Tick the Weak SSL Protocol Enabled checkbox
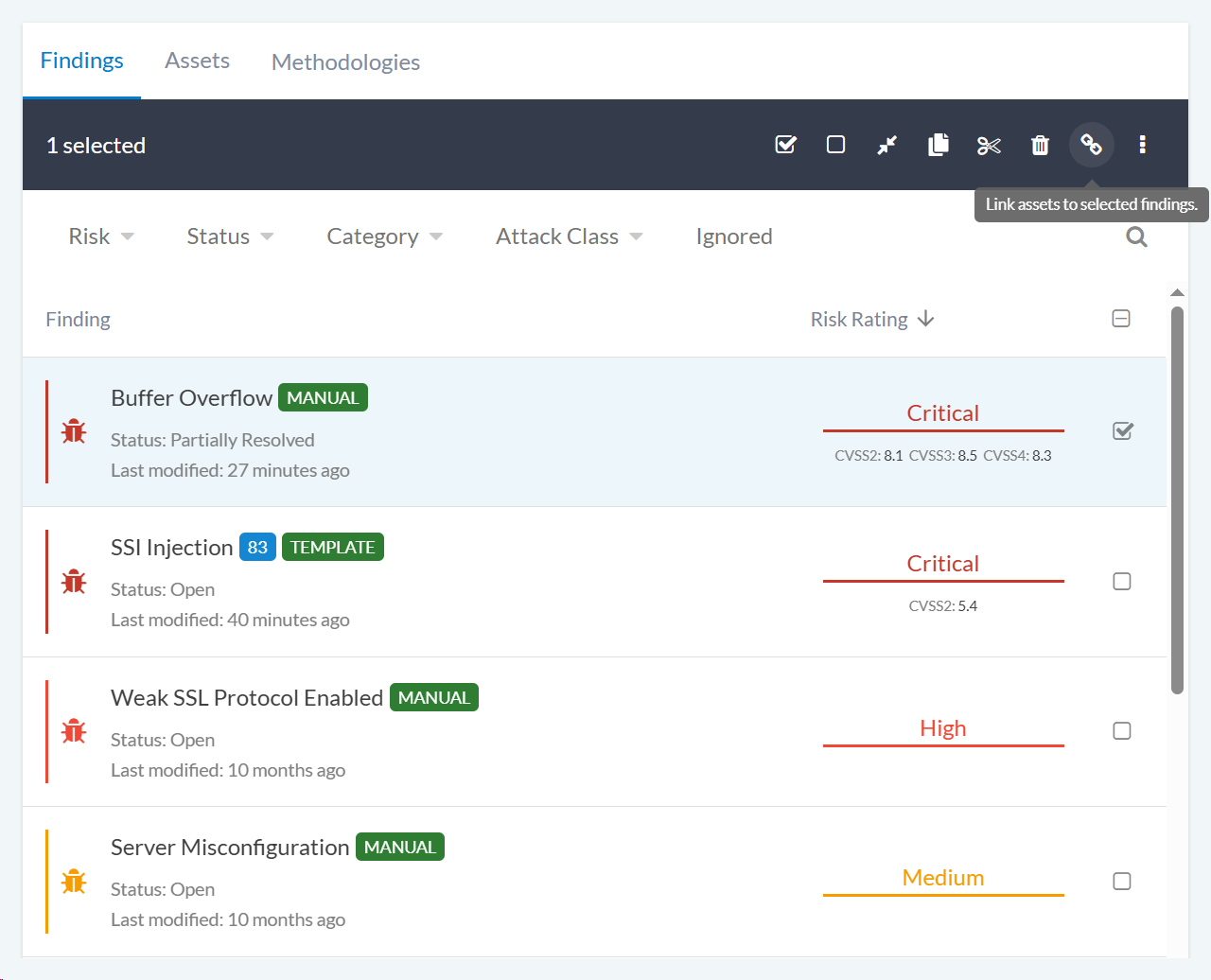This screenshot has height=980, width=1211. 1122,731
